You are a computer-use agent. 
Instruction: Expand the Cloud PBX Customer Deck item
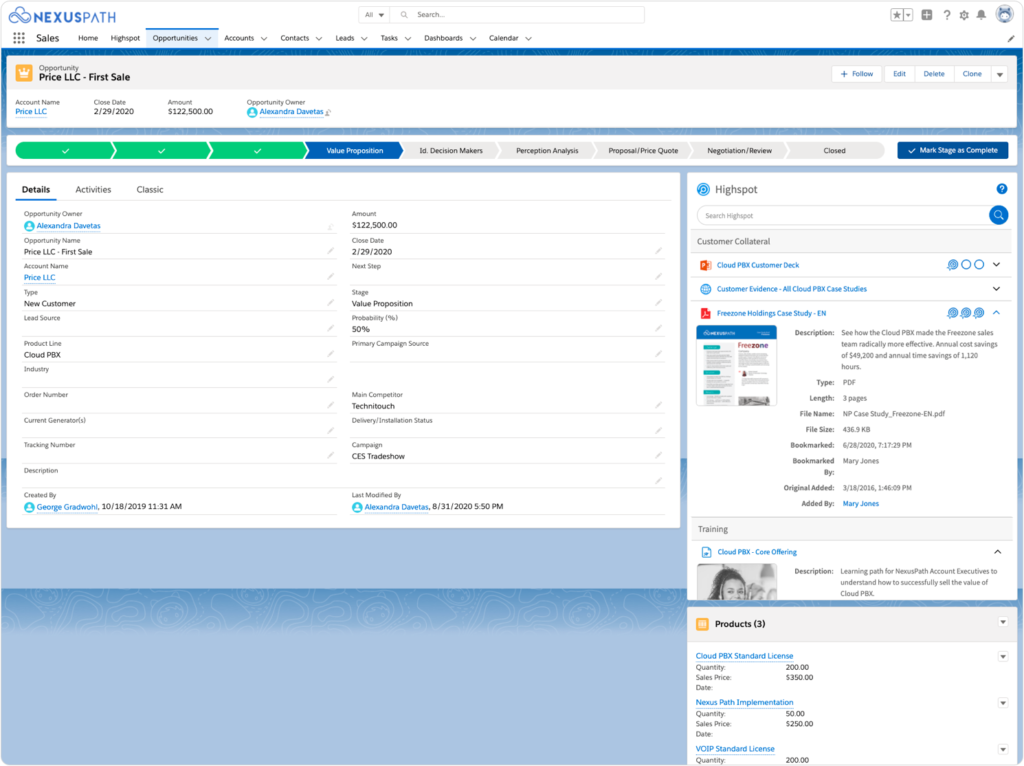coord(997,264)
